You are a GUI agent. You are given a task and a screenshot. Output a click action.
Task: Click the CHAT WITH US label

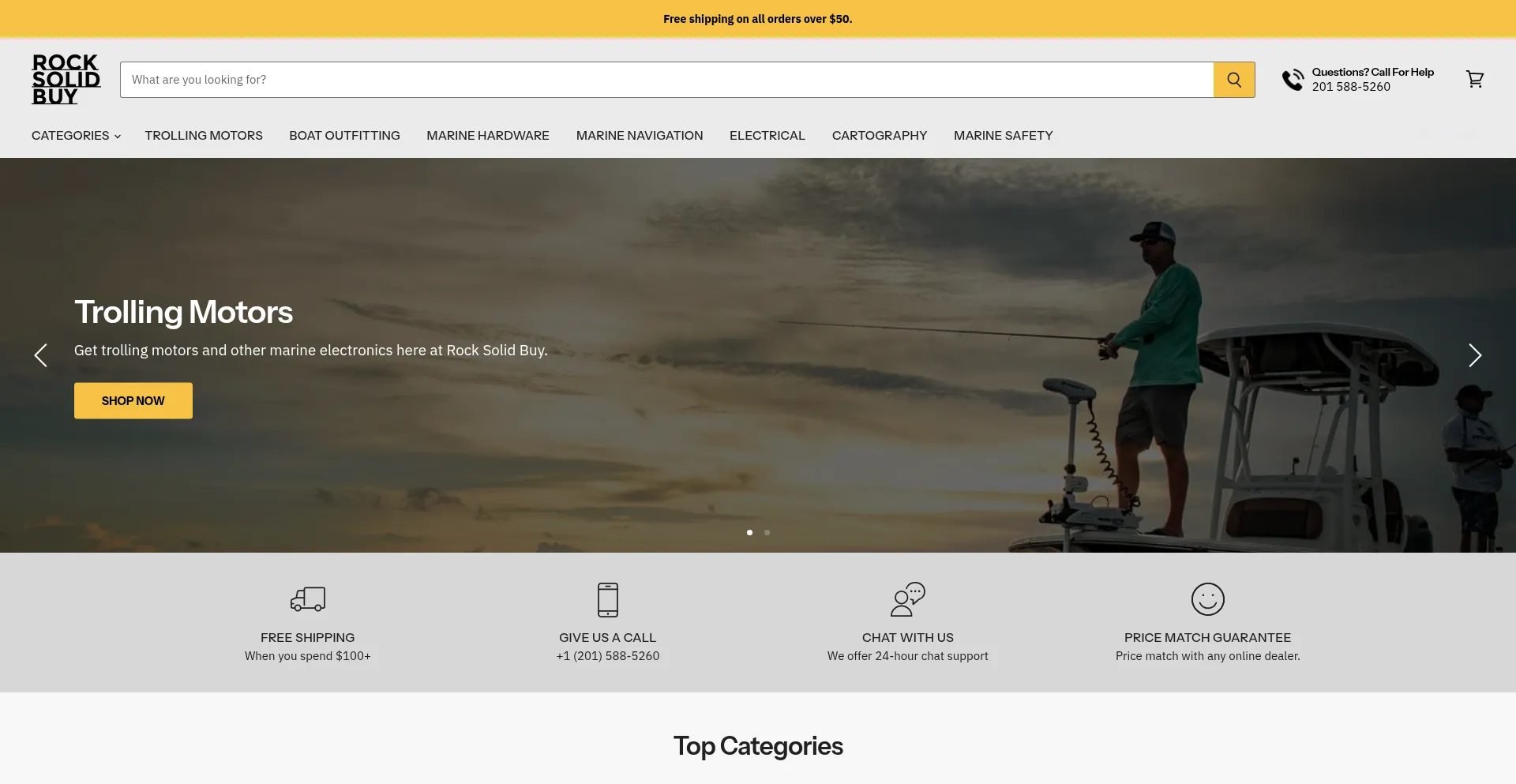(x=908, y=638)
